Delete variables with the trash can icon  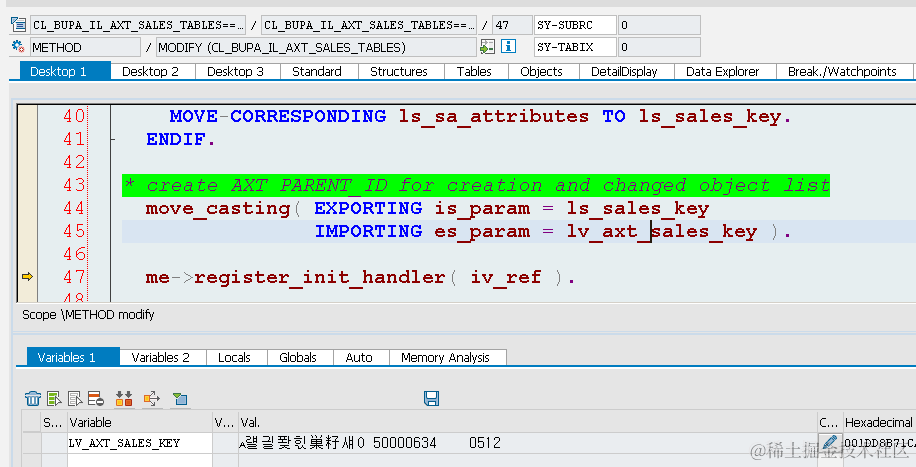tap(33, 399)
